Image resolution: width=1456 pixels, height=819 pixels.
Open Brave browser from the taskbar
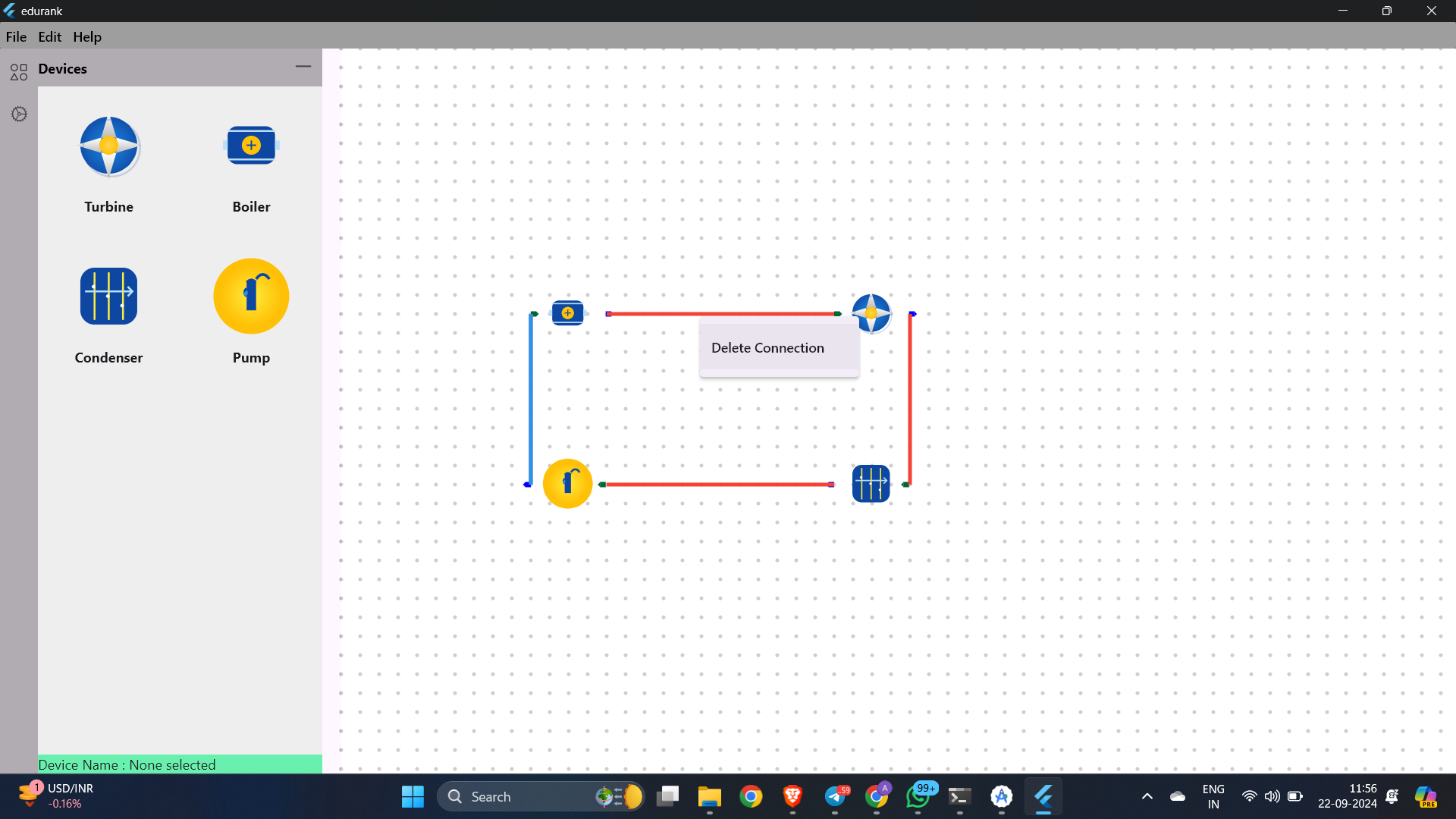[x=793, y=796]
